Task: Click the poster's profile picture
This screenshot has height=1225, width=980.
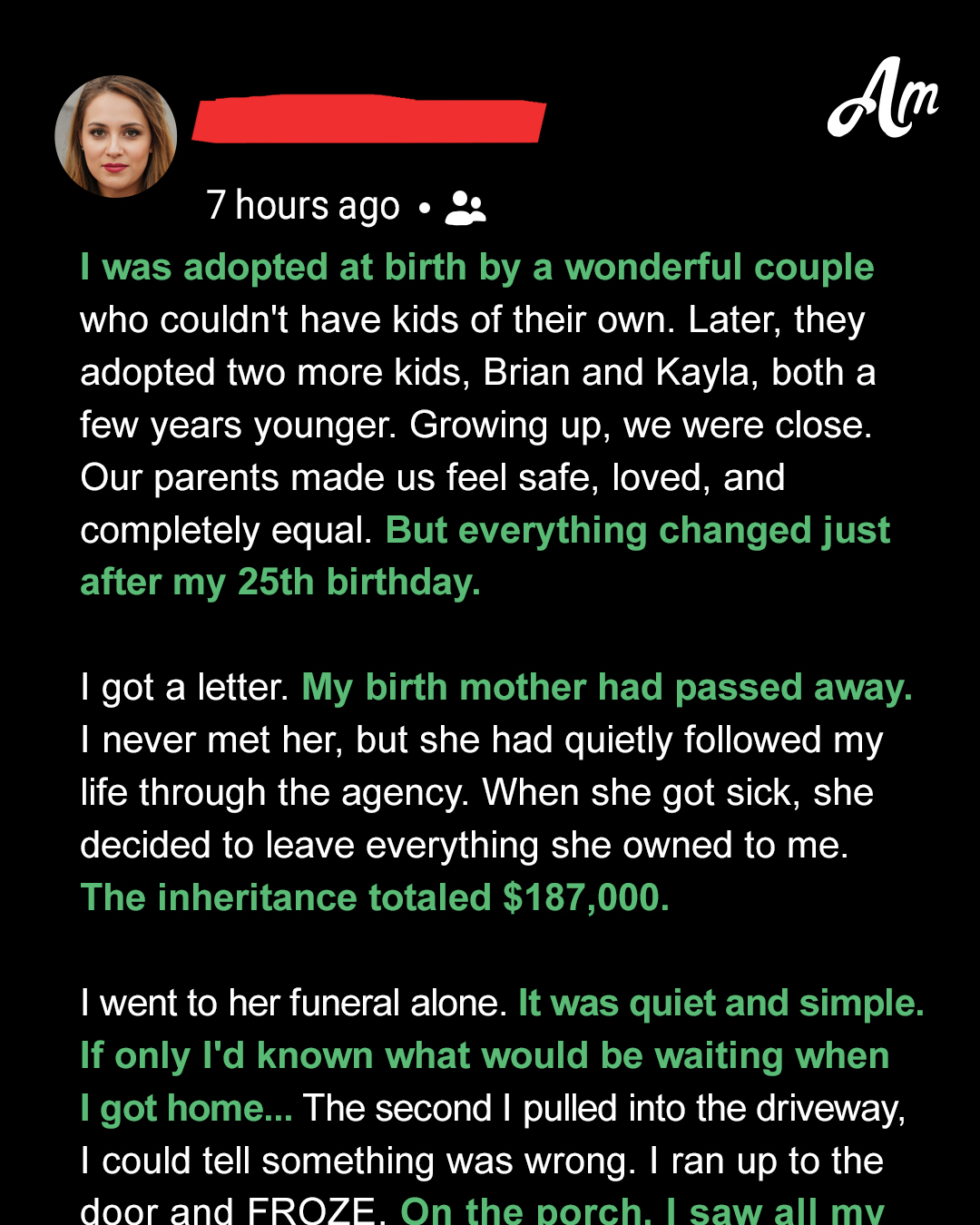Action: click(x=116, y=136)
